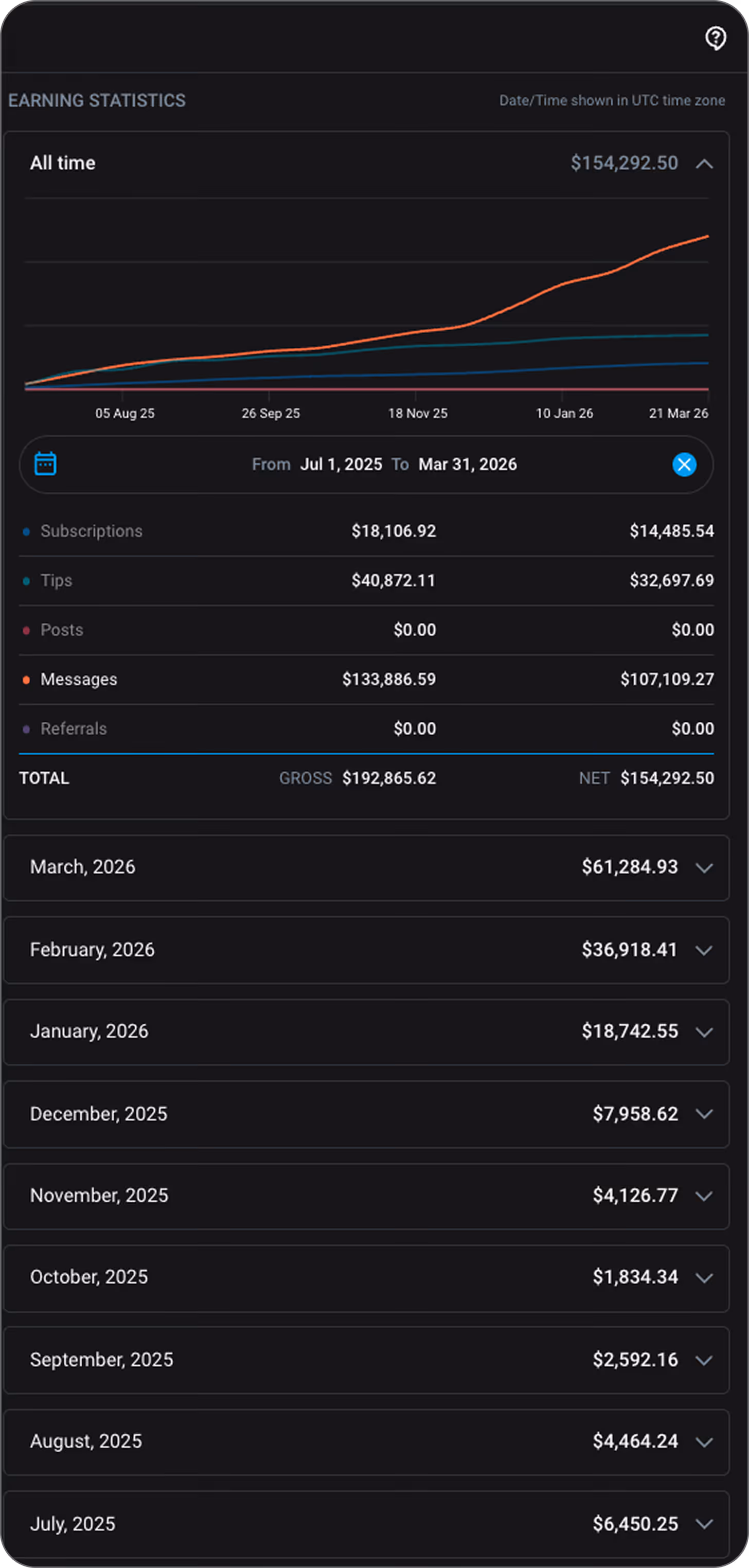
Task: Click Messages gross value $133,886.59
Action: pos(389,679)
